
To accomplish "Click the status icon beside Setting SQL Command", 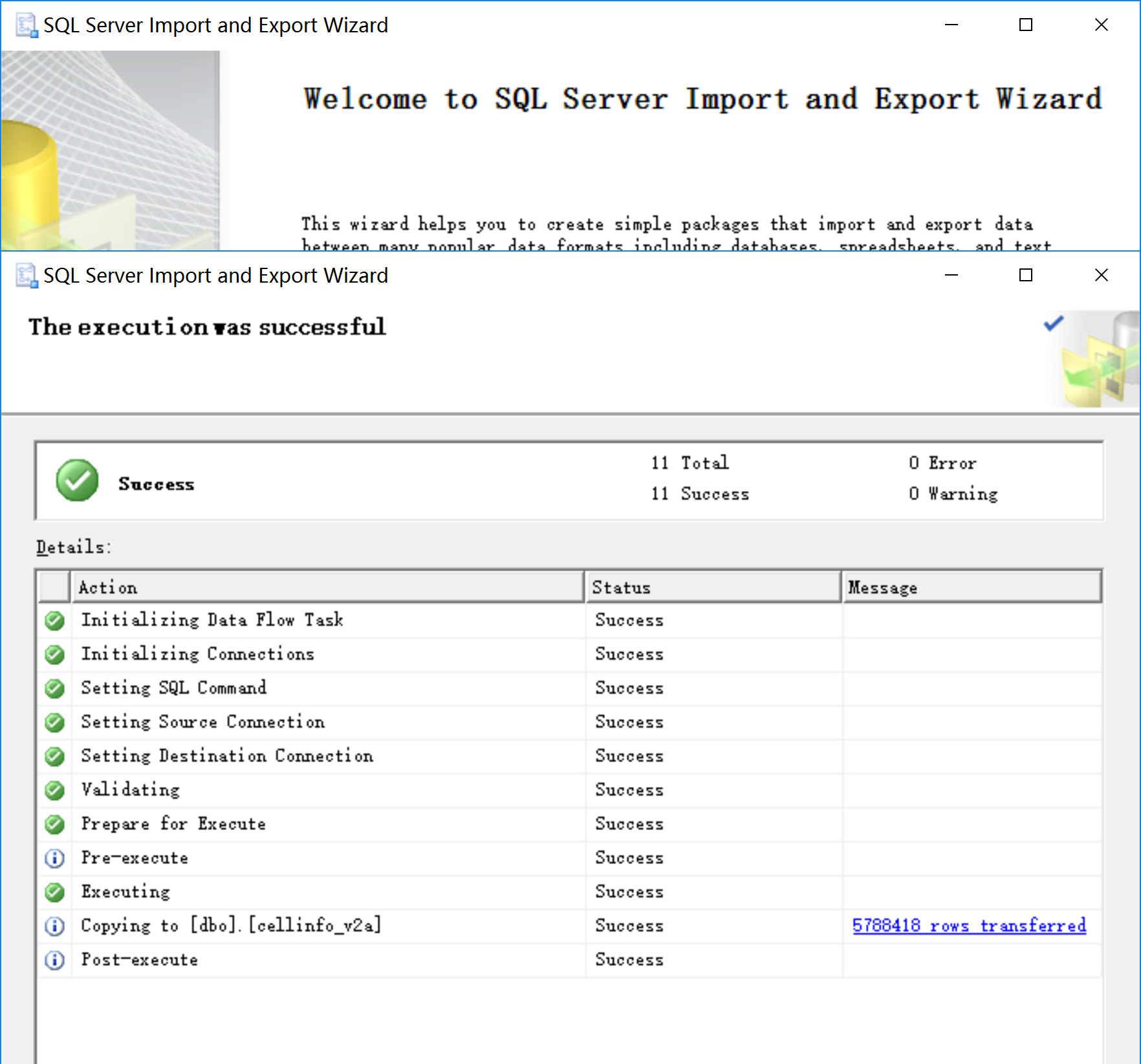I will (55, 688).
